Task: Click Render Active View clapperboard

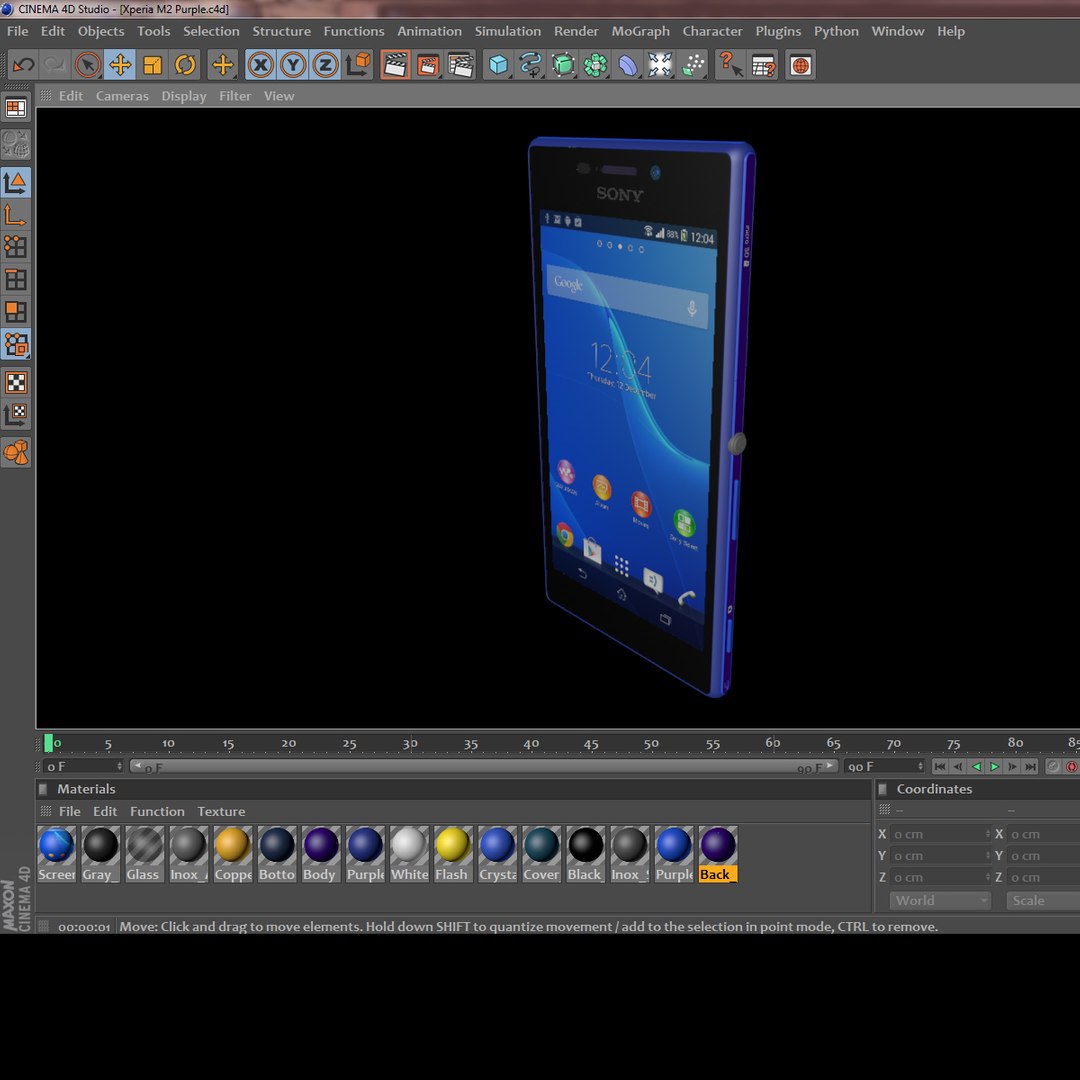Action: point(395,65)
